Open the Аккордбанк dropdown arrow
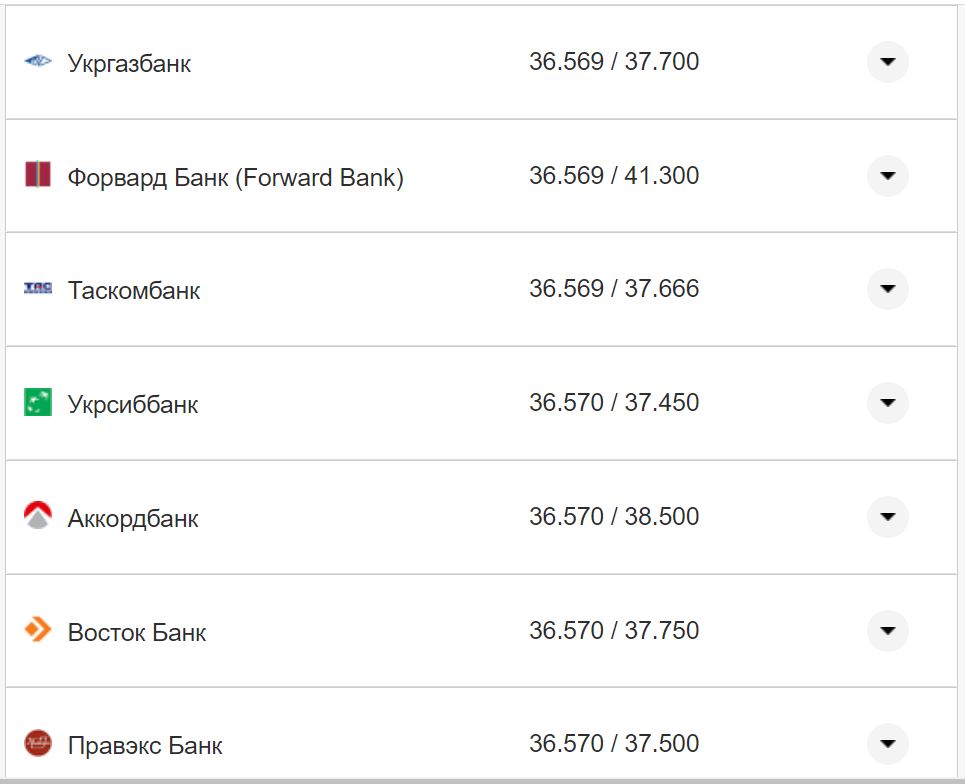Screen dimensions: 965x784 click(887, 517)
